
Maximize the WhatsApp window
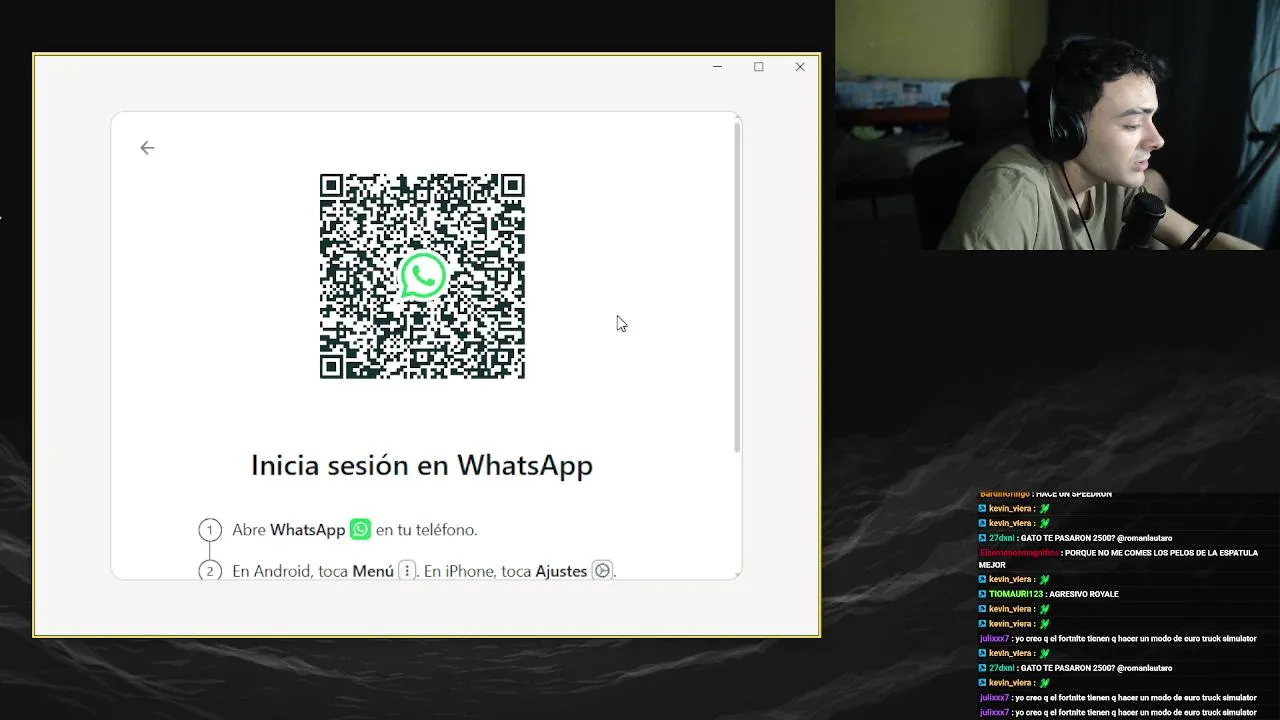click(758, 67)
